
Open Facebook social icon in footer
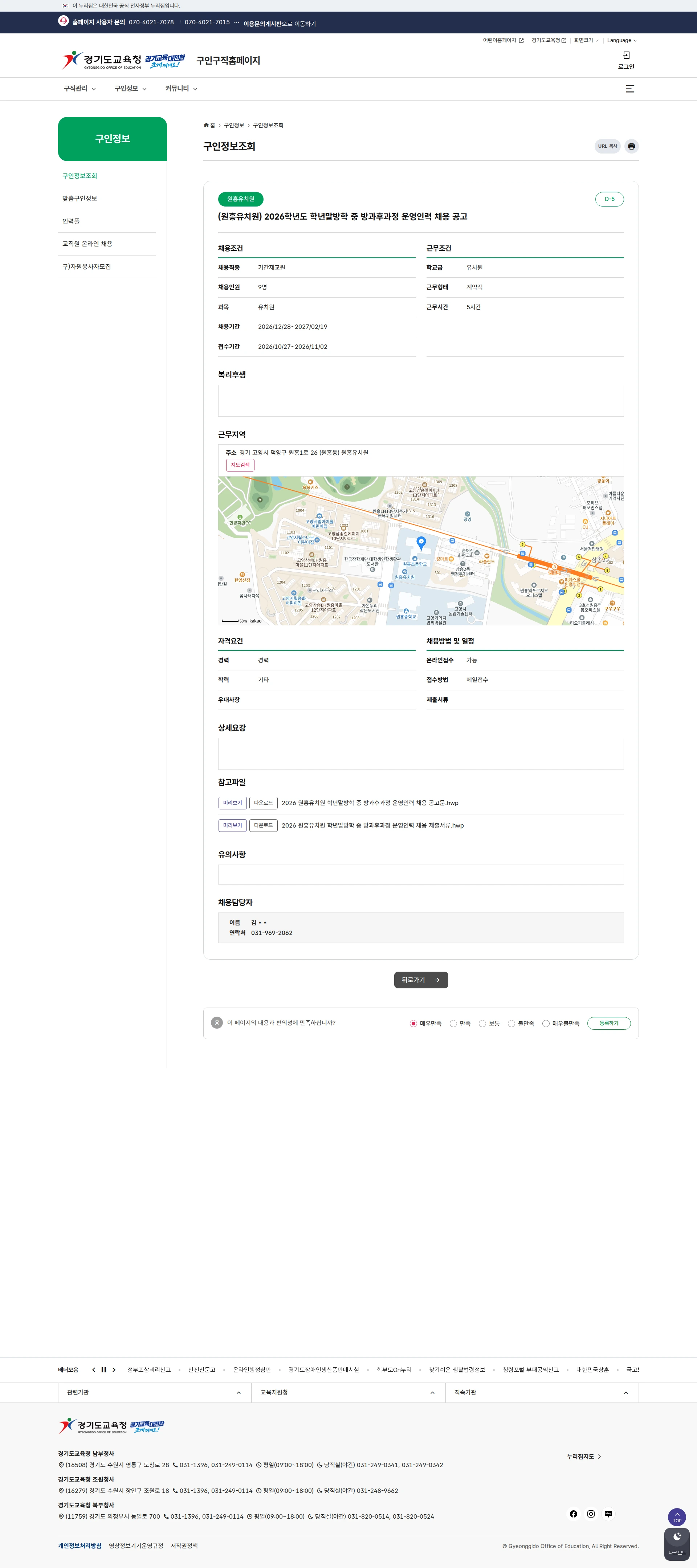(574, 1514)
